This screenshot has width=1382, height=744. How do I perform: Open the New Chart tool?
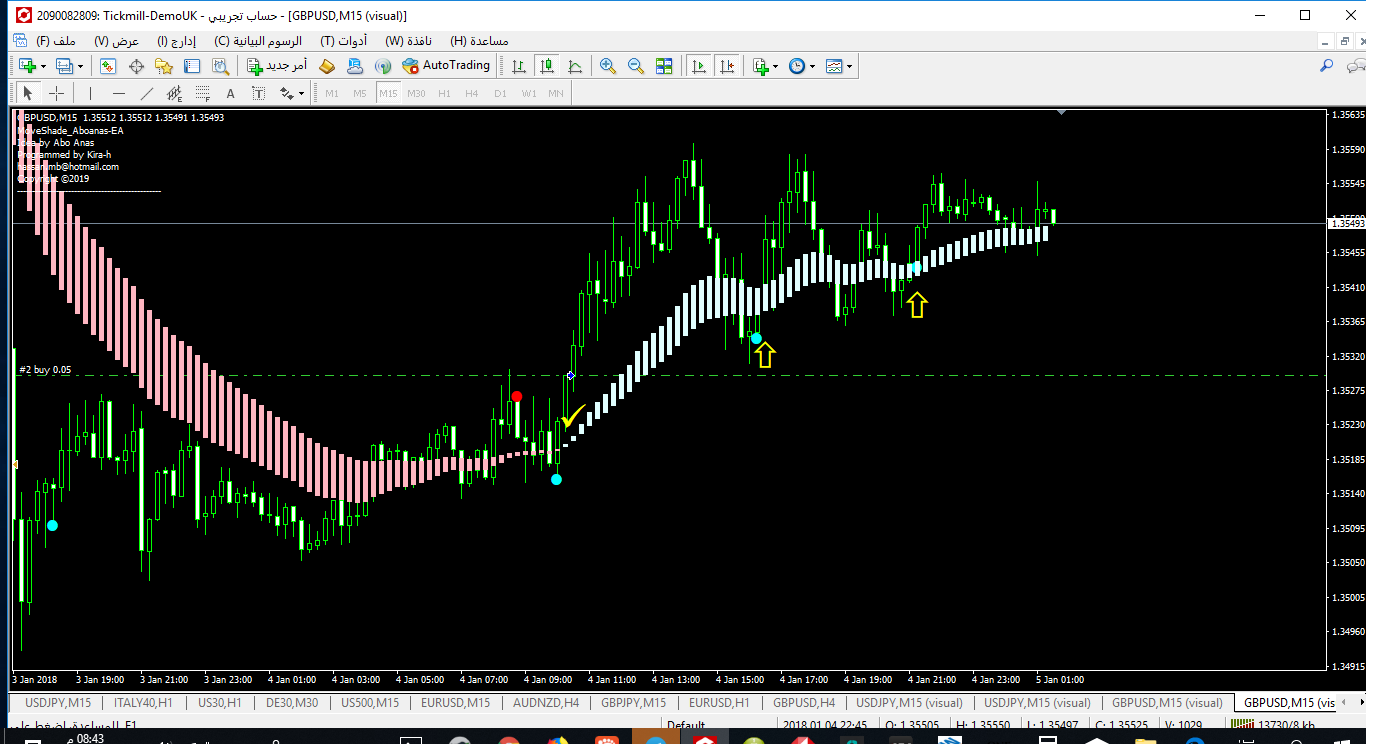point(27,66)
